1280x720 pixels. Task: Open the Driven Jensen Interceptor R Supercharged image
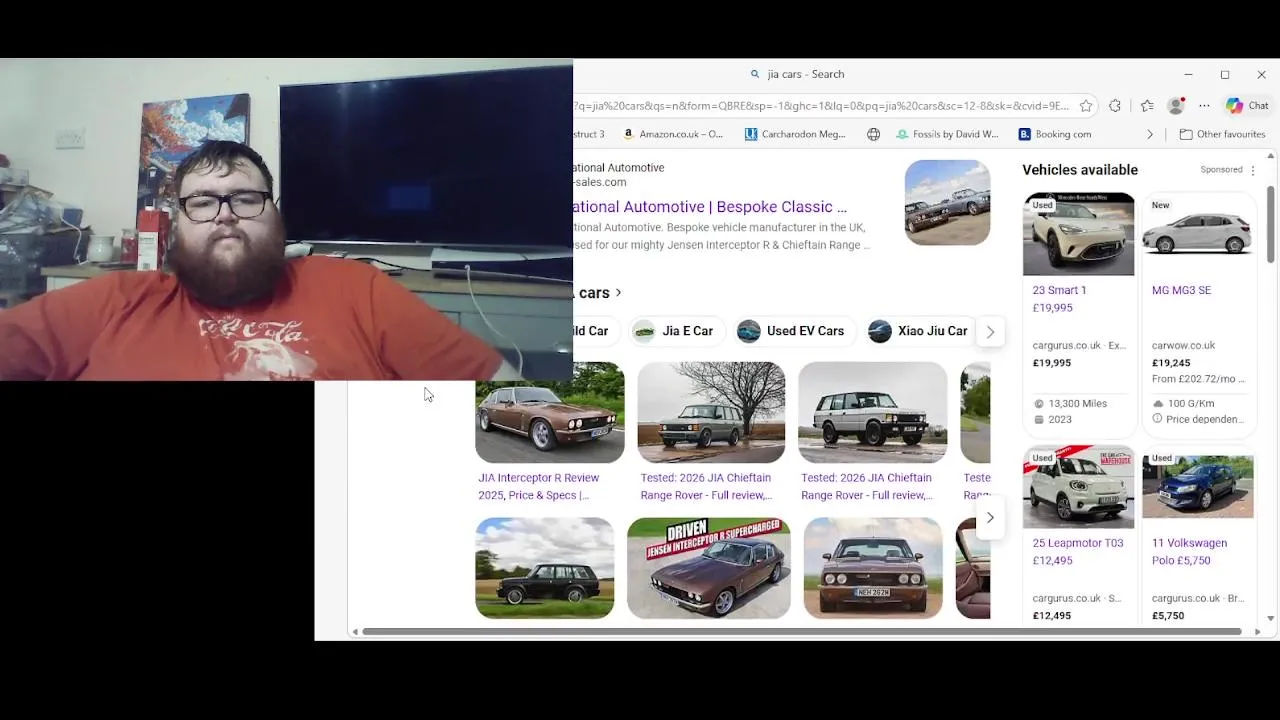click(709, 568)
